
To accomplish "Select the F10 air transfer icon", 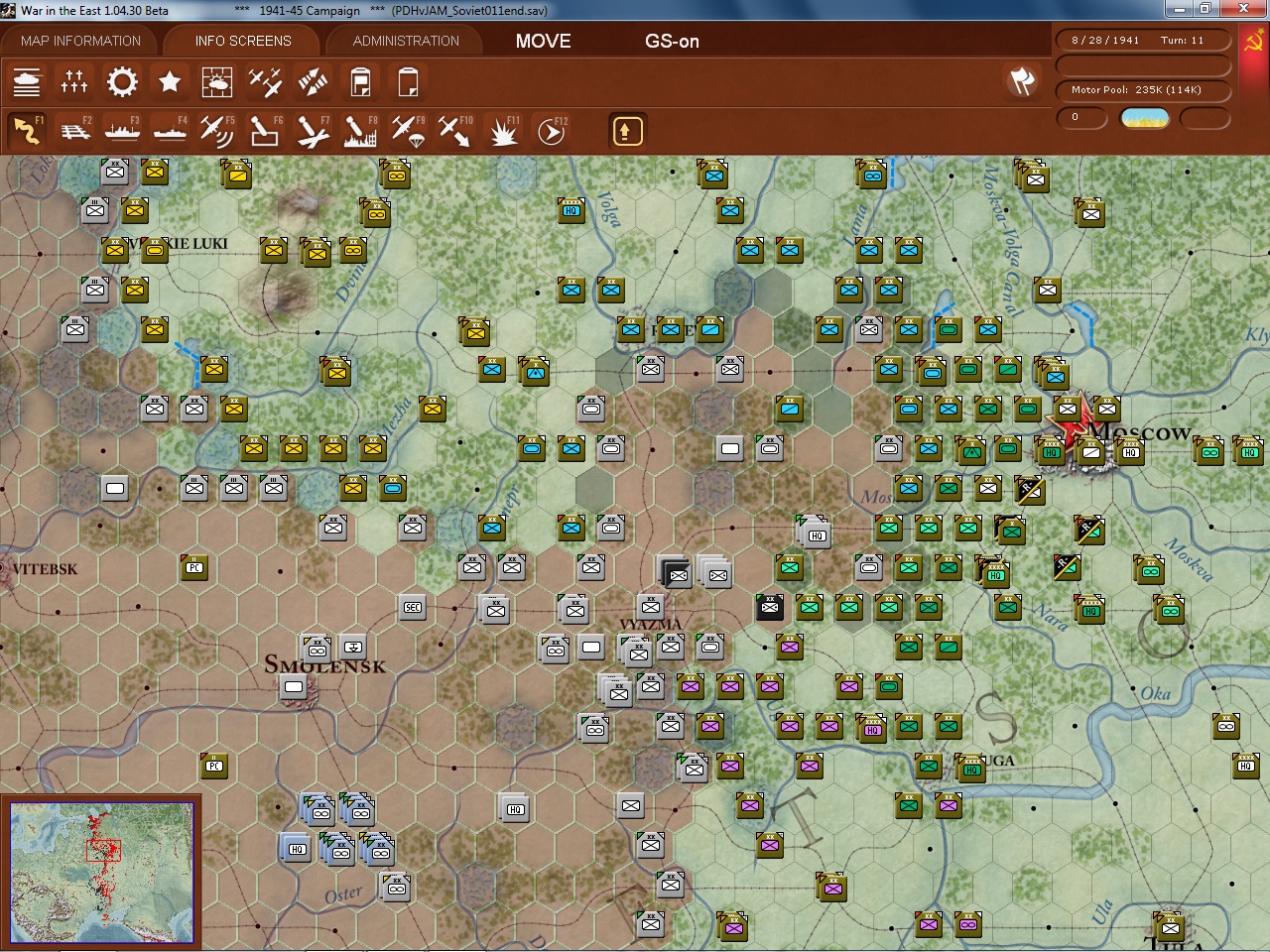I will coord(455,131).
